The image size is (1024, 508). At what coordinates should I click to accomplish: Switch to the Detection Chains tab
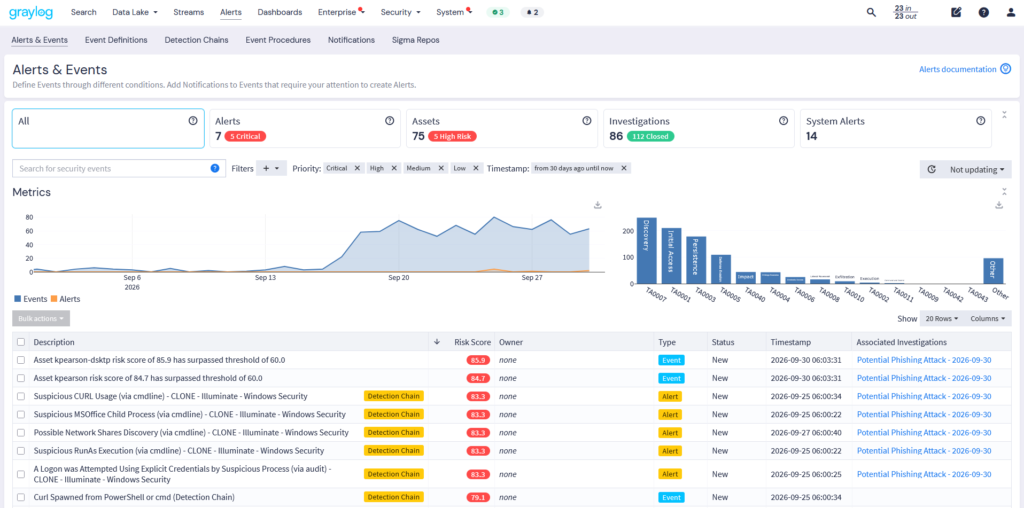197,40
